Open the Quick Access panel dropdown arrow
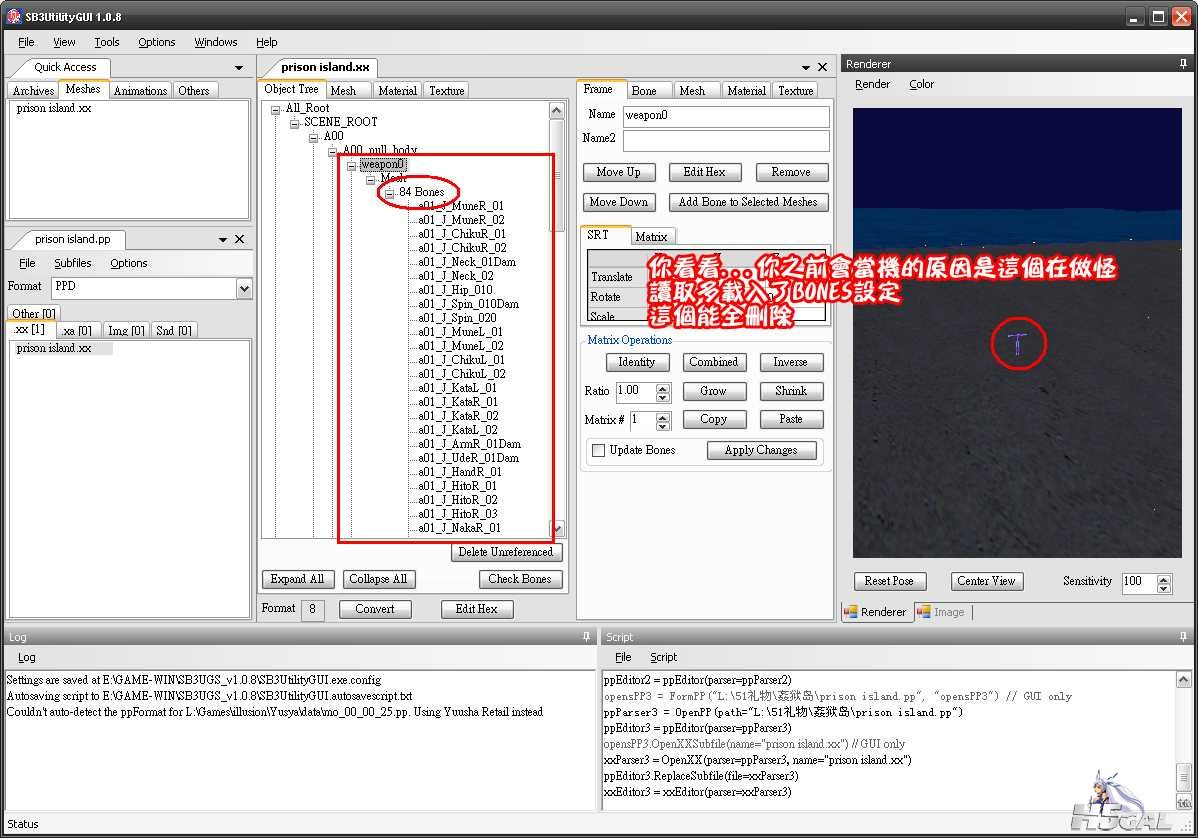Image resolution: width=1198 pixels, height=838 pixels. point(239,68)
